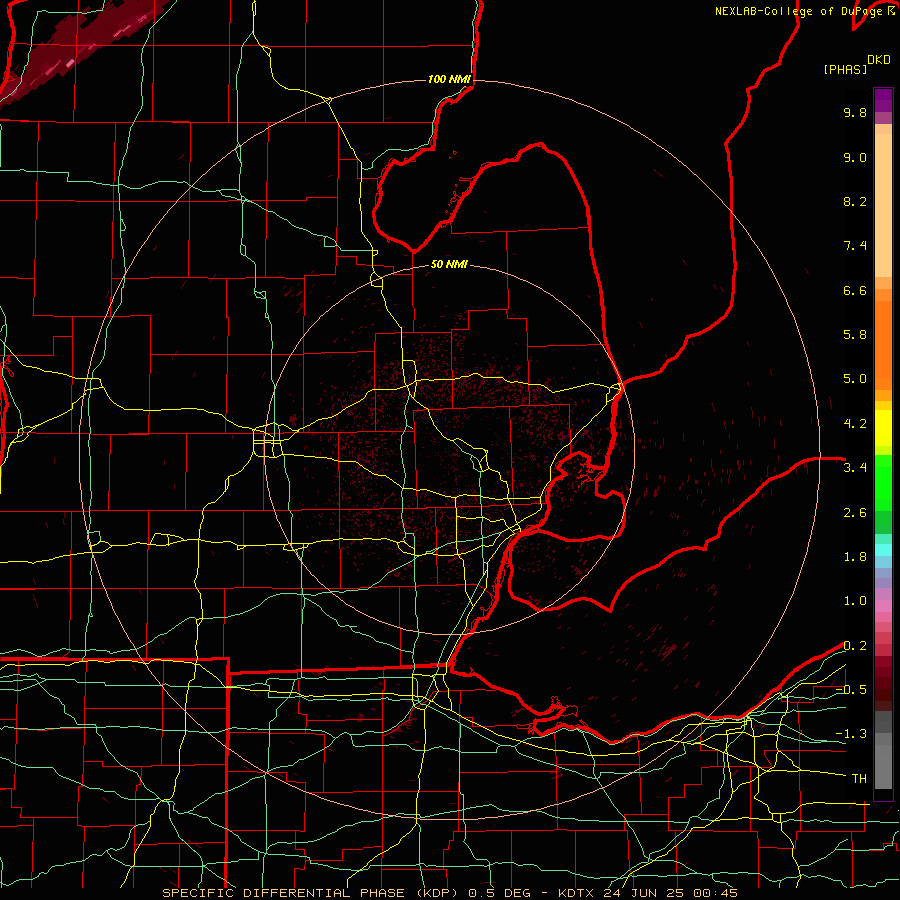Click the 7.4 value on the color scale
The width and height of the screenshot is (900, 900).
855,246
